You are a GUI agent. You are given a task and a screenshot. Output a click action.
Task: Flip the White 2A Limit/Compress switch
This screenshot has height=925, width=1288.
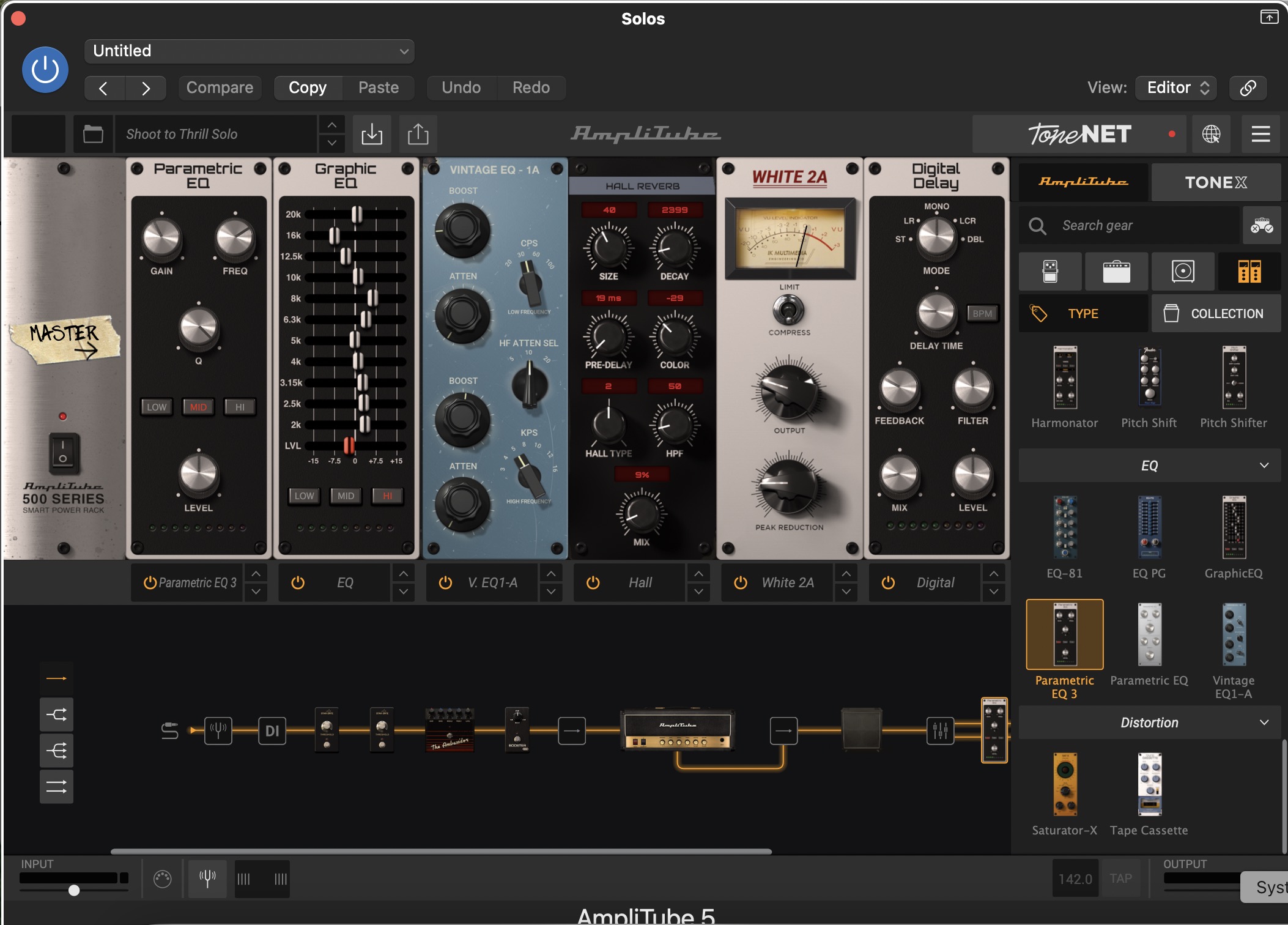(788, 310)
